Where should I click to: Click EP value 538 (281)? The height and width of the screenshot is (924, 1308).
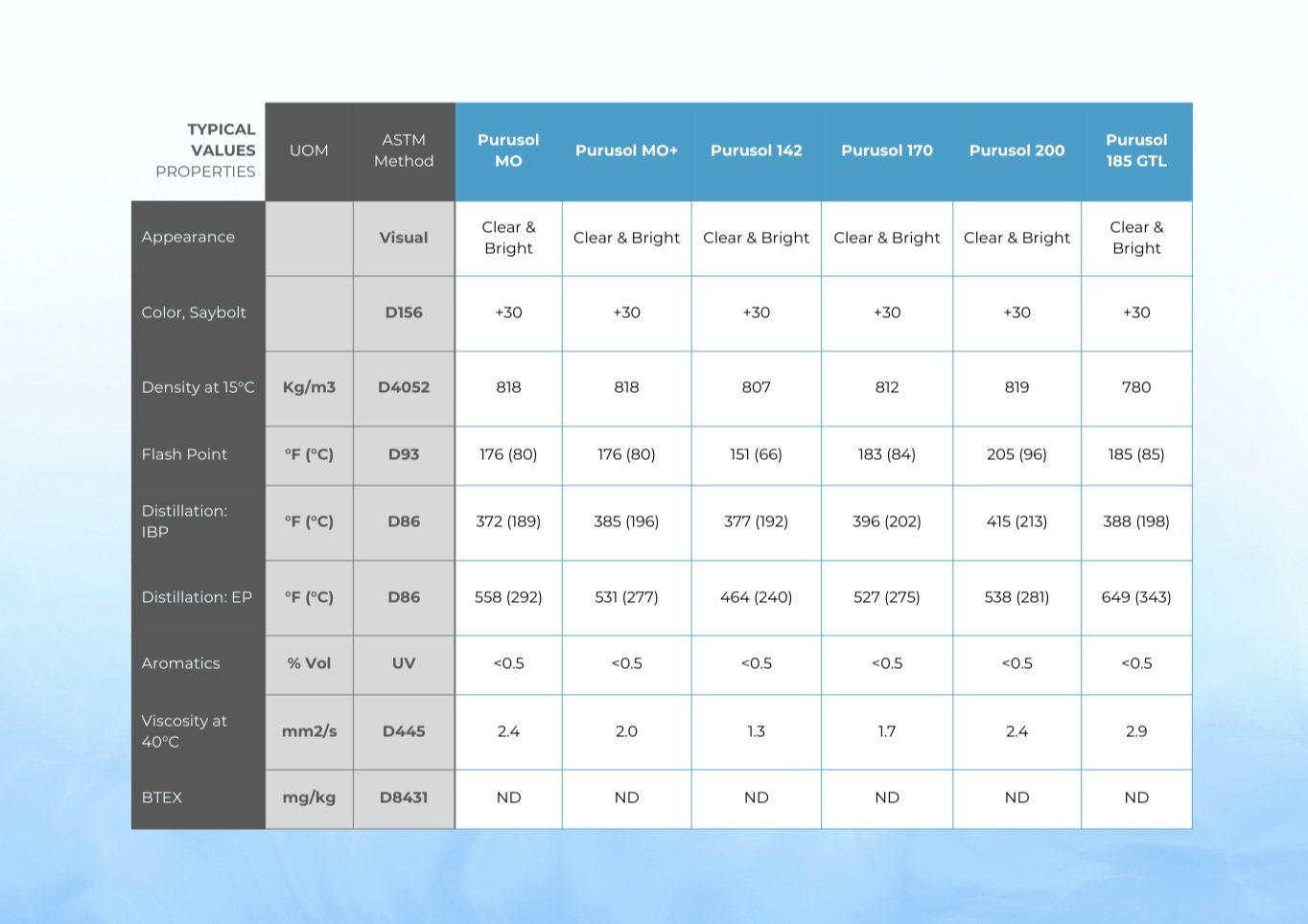pyautogui.click(x=1016, y=597)
